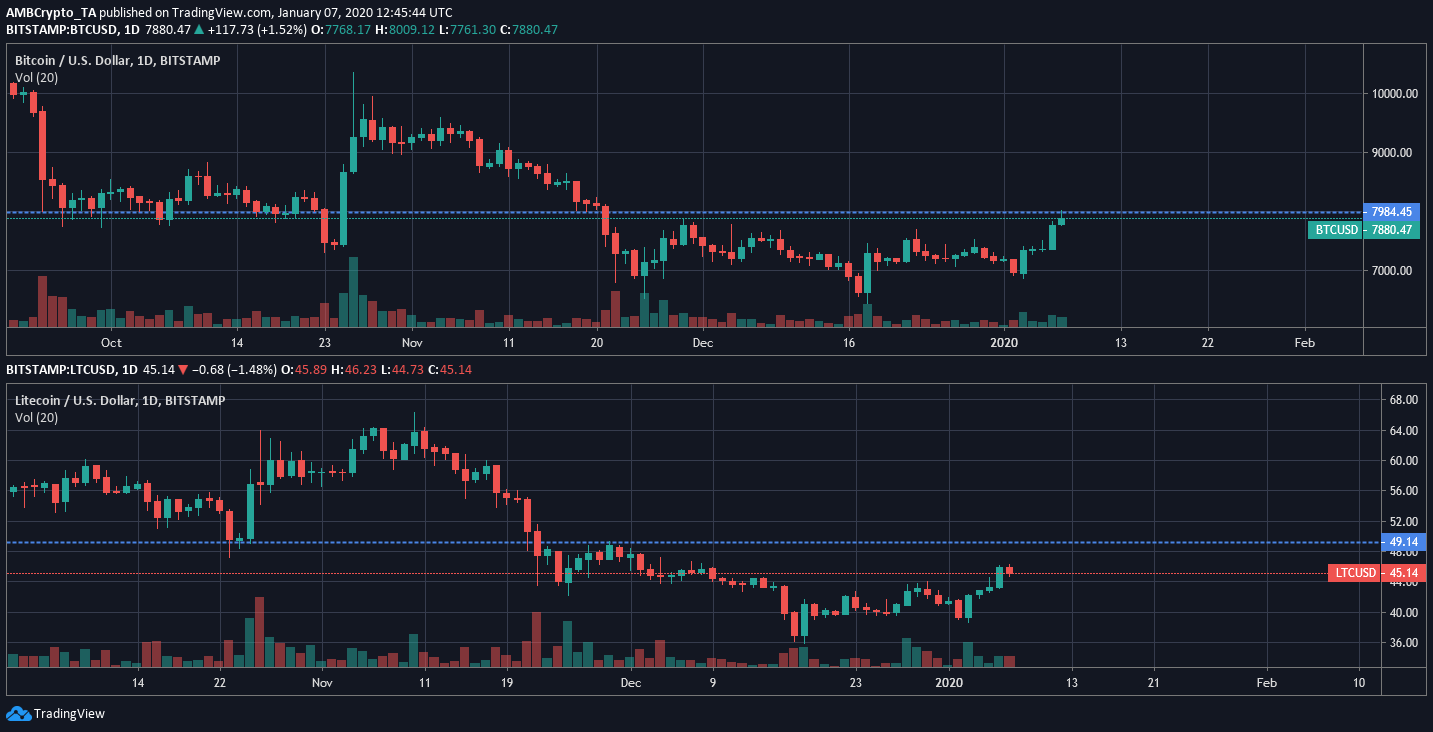
Task: Click the TradingView cloud logo icon
Action: pos(18,713)
